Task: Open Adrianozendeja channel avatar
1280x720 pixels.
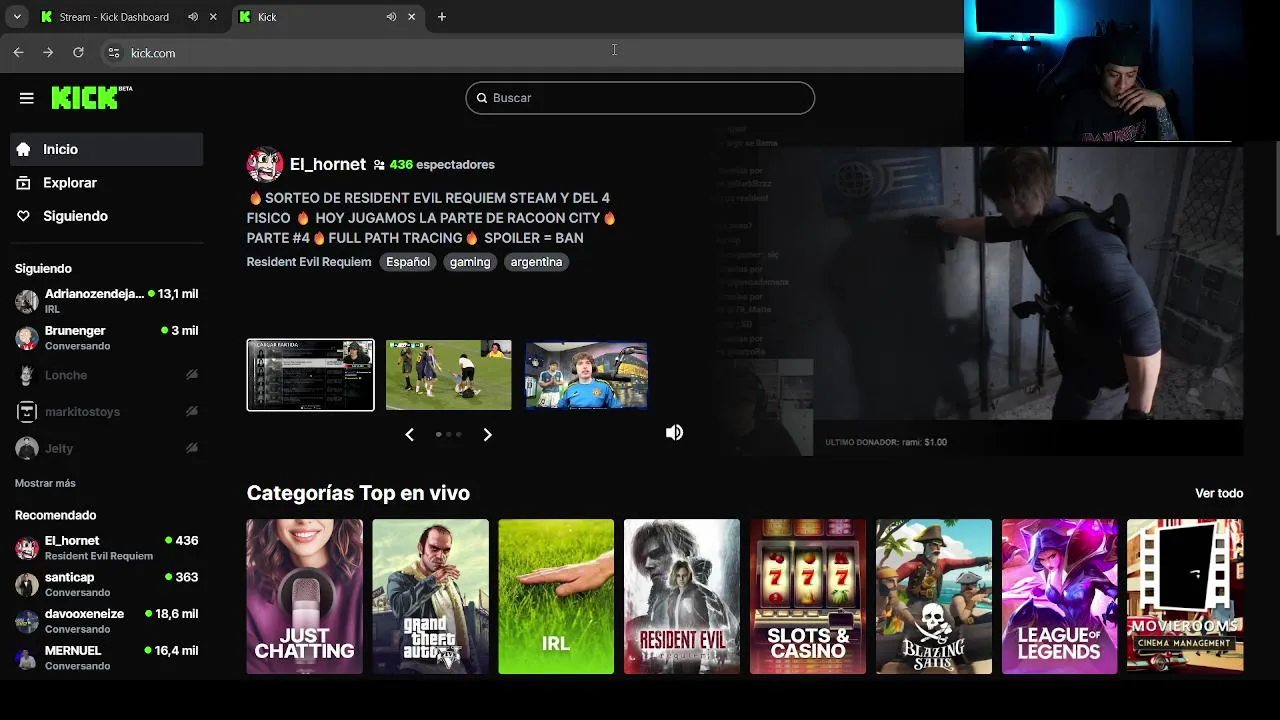Action: coord(27,301)
